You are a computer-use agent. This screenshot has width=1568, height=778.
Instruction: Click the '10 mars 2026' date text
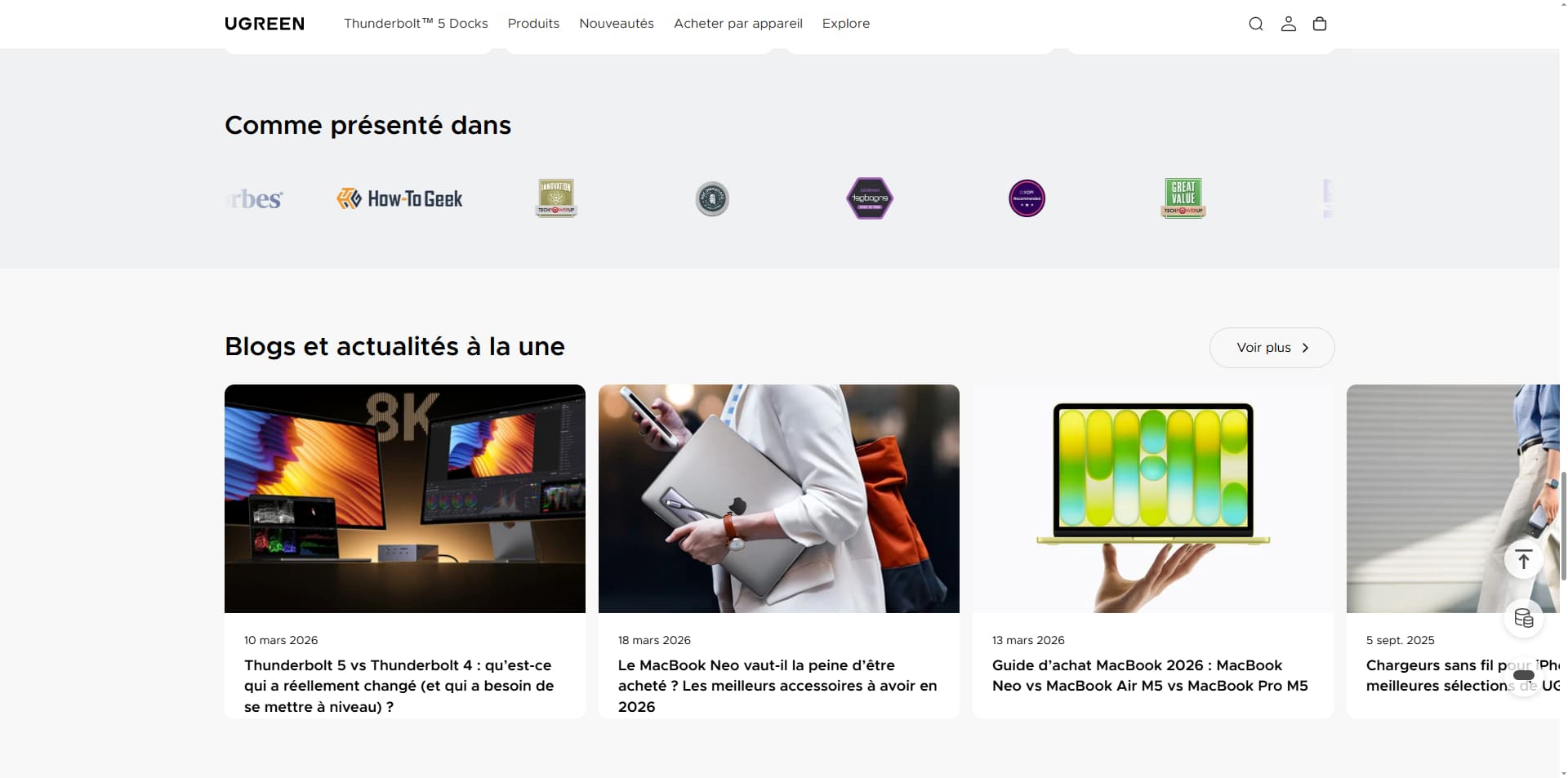281,640
